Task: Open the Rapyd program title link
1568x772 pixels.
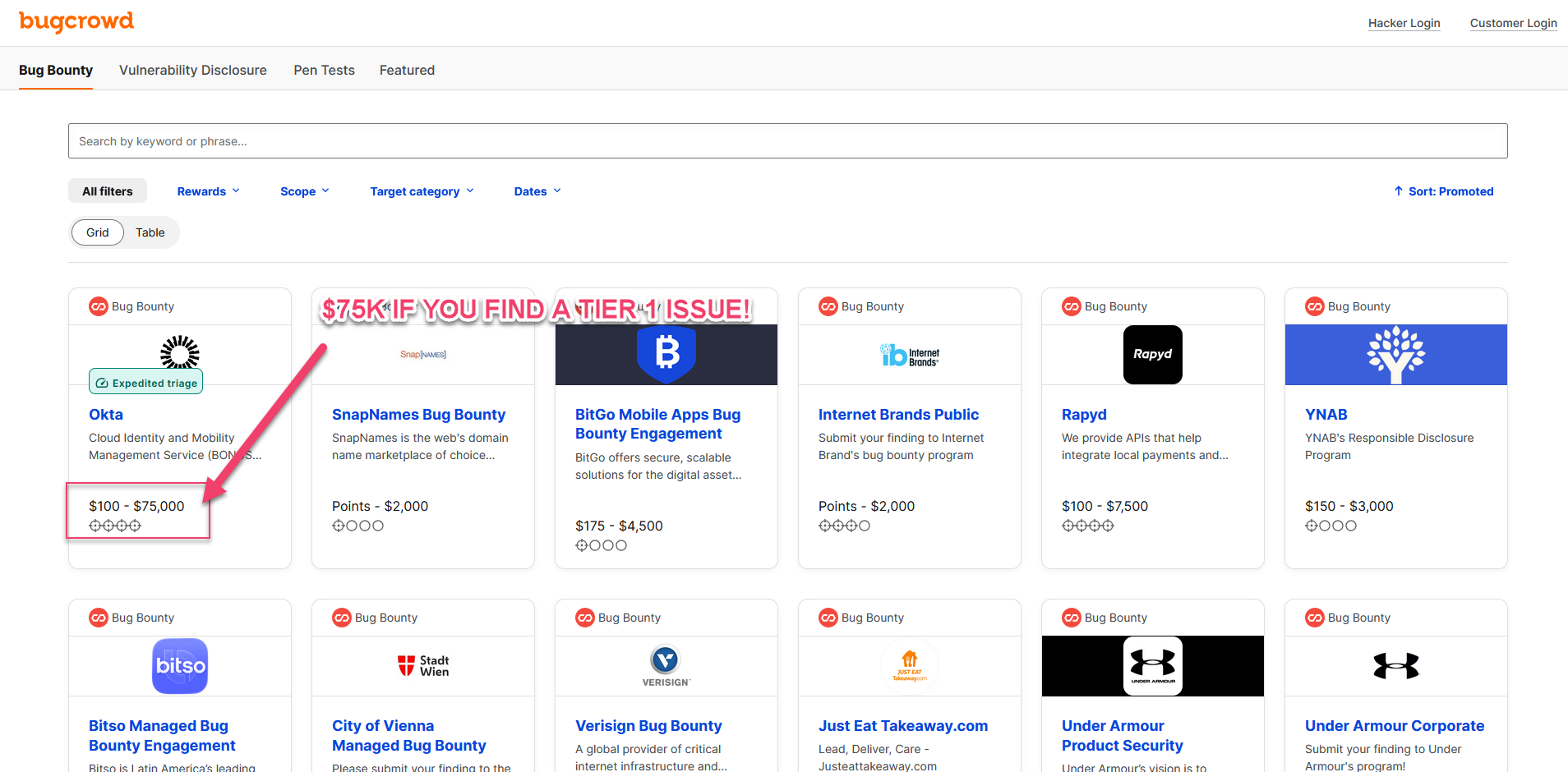Action: pos(1084,415)
